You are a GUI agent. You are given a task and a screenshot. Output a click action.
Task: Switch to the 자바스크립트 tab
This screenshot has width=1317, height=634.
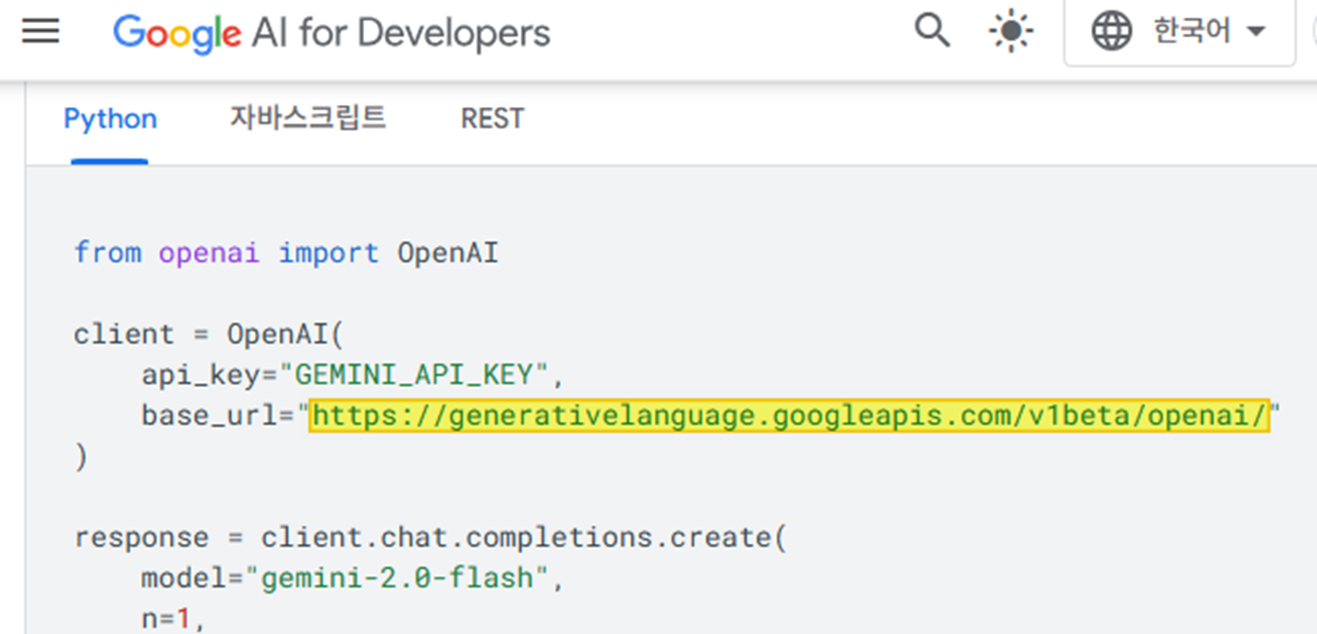pos(308,118)
